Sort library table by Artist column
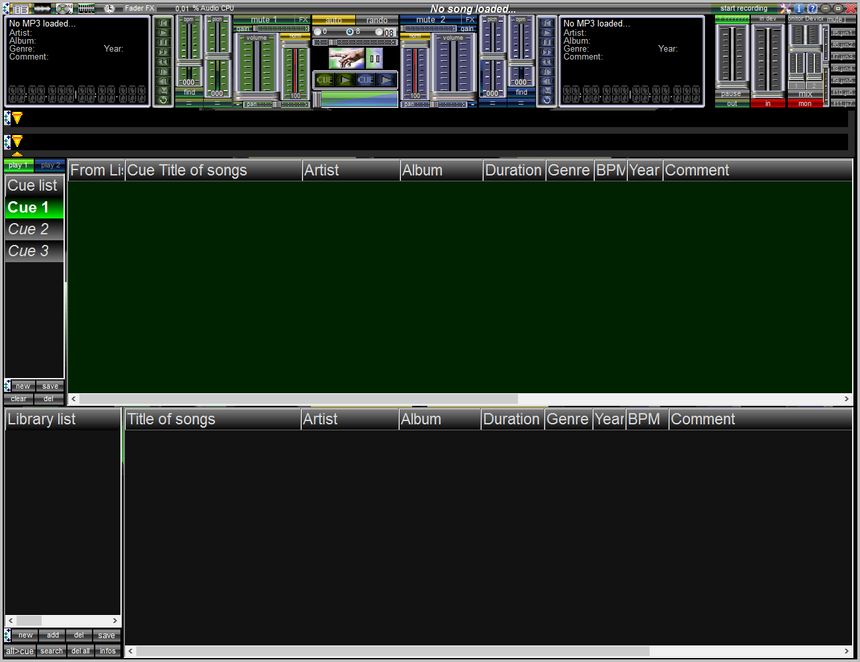 [x=349, y=420]
